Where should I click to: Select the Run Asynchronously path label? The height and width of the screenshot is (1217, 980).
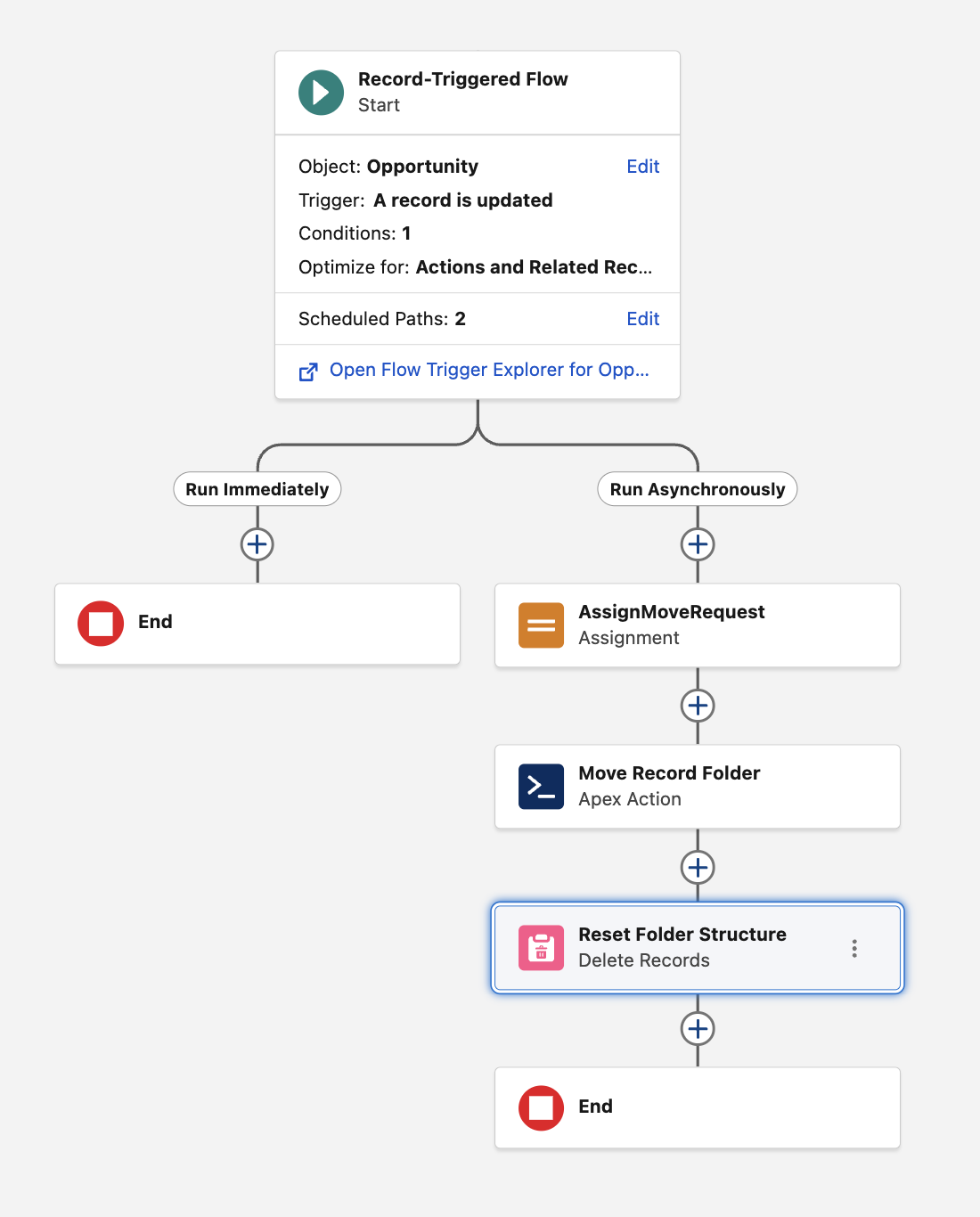coord(698,489)
